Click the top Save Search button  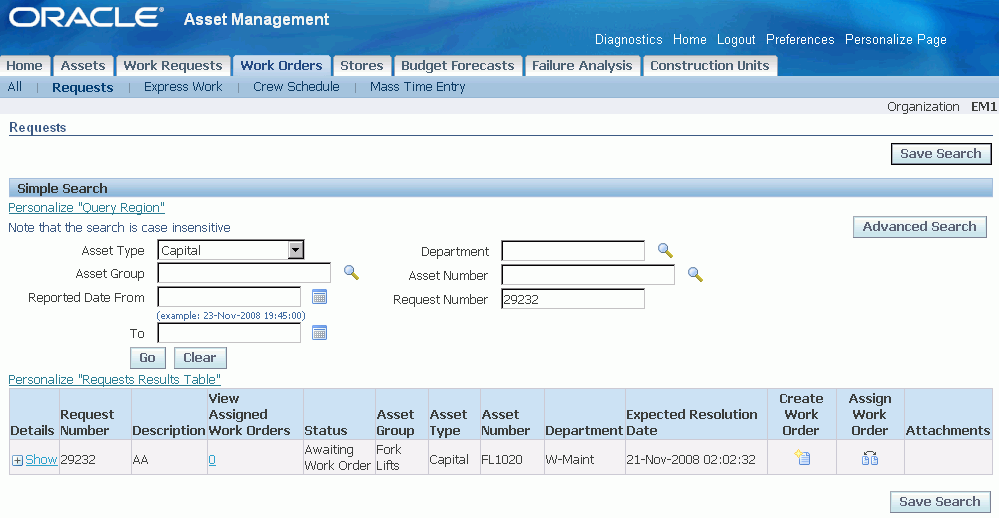click(x=941, y=154)
